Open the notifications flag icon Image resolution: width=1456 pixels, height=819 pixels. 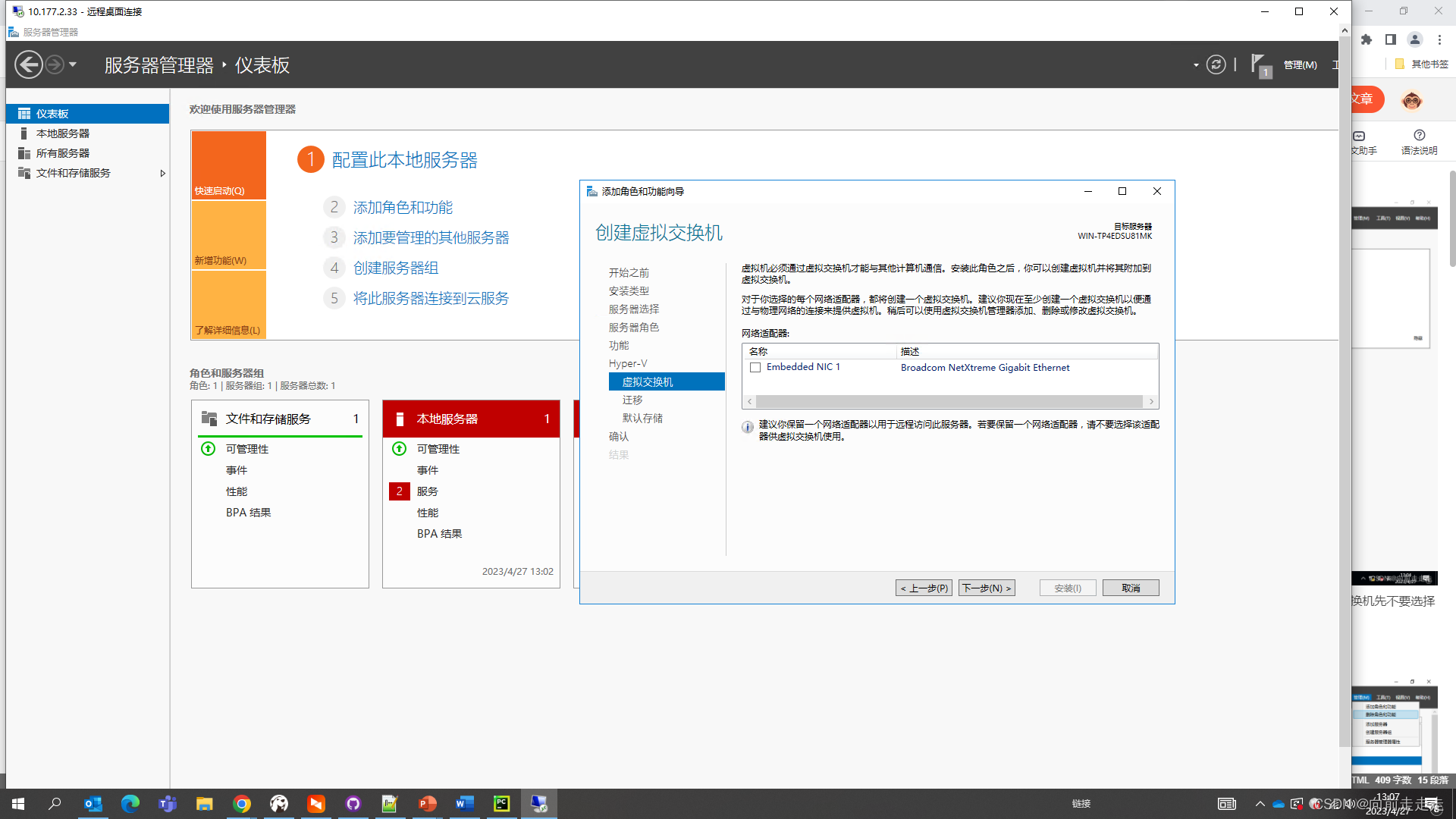tap(1259, 64)
